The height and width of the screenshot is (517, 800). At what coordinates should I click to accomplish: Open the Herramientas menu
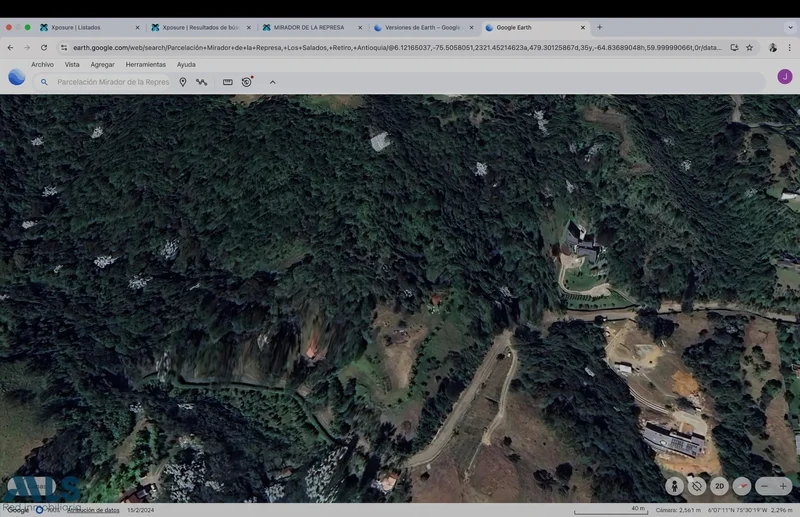click(x=145, y=64)
